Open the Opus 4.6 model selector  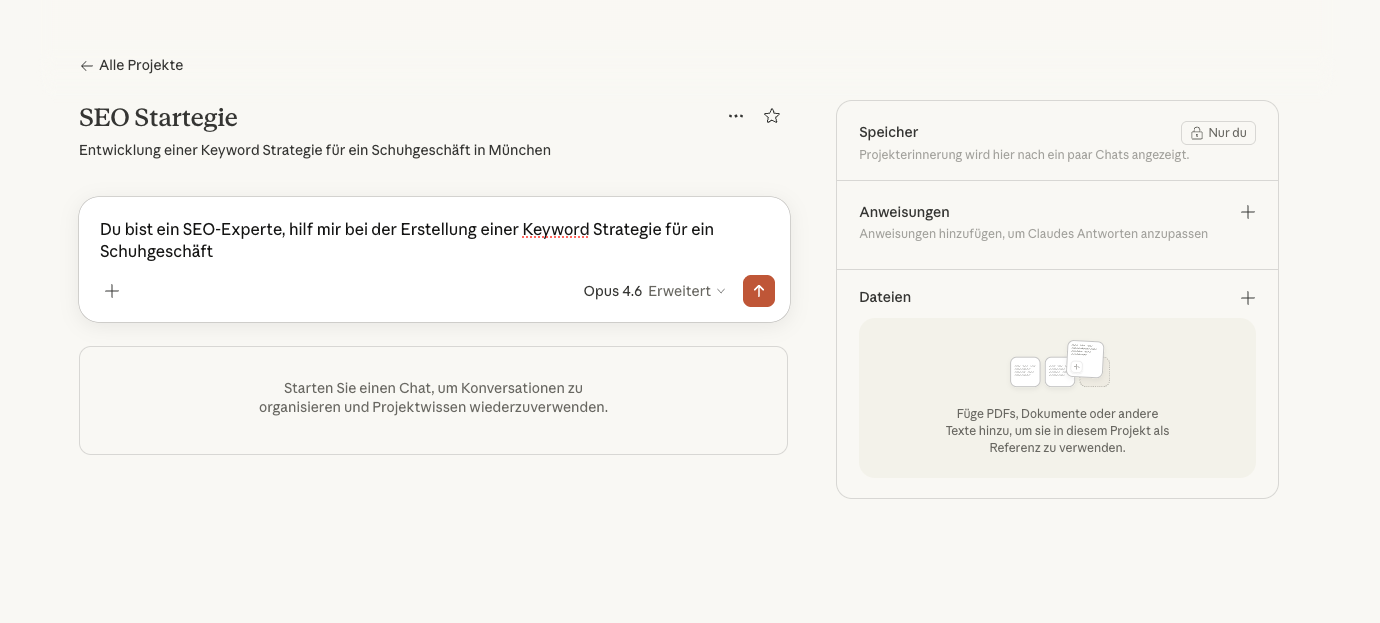[612, 291]
